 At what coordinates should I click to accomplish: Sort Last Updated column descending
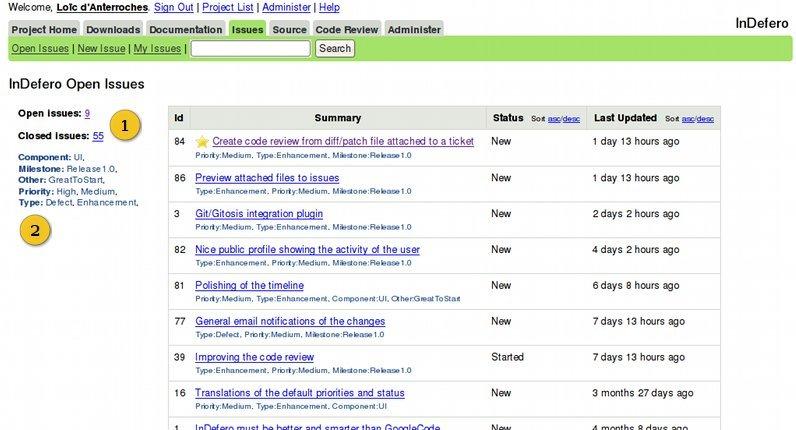click(x=705, y=119)
